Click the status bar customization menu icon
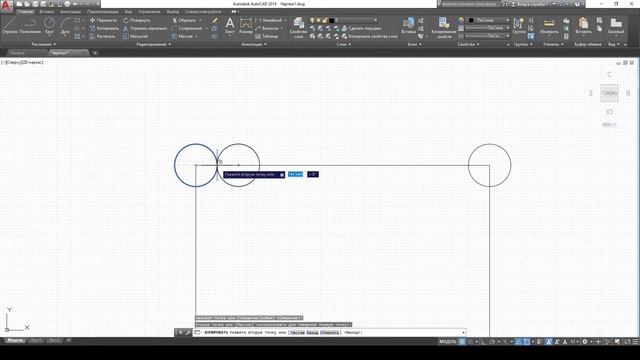Viewport: 640px width, 360px height. coord(635,342)
